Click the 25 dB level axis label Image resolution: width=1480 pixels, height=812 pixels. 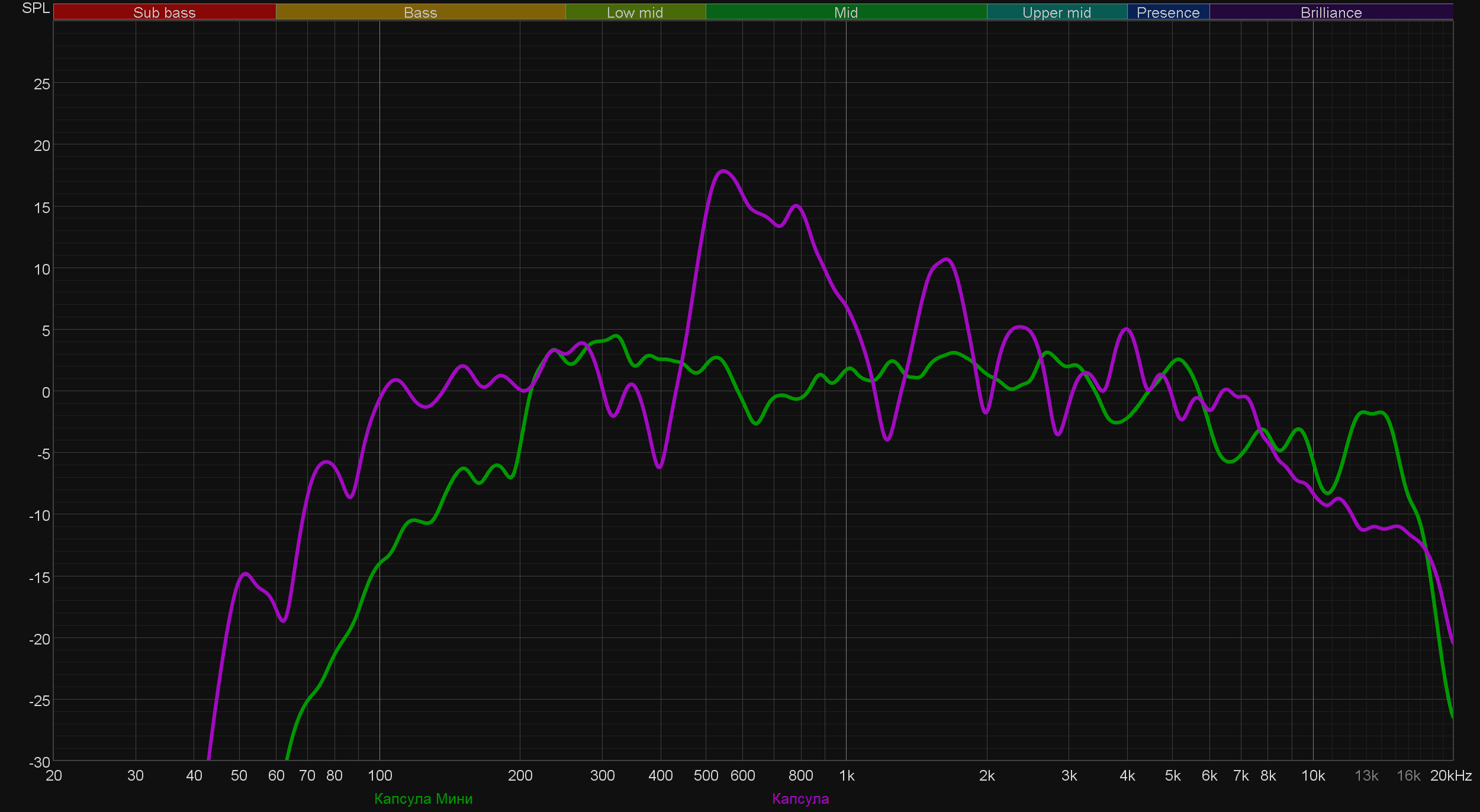tap(41, 84)
